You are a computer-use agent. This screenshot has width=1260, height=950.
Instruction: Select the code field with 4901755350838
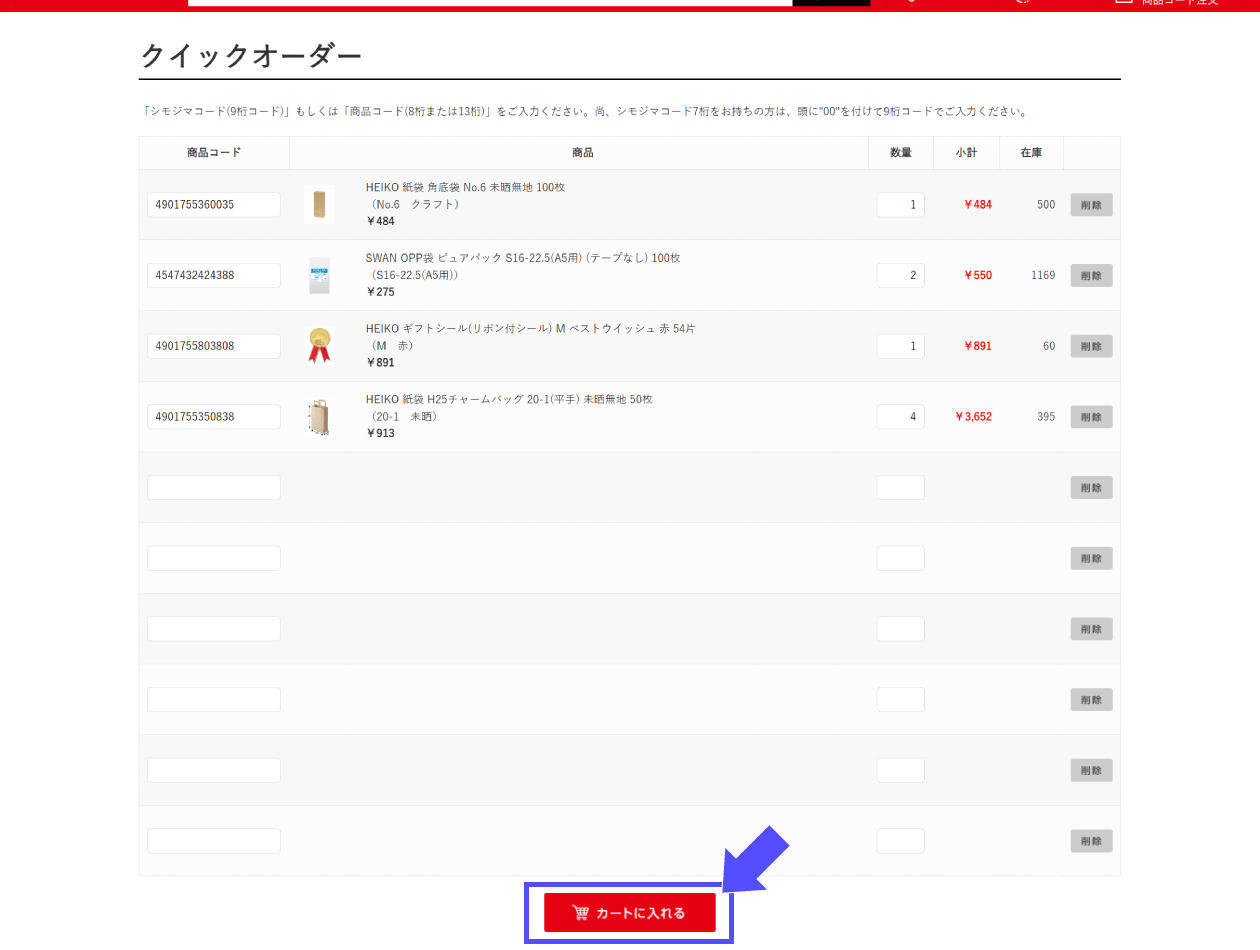coord(213,417)
